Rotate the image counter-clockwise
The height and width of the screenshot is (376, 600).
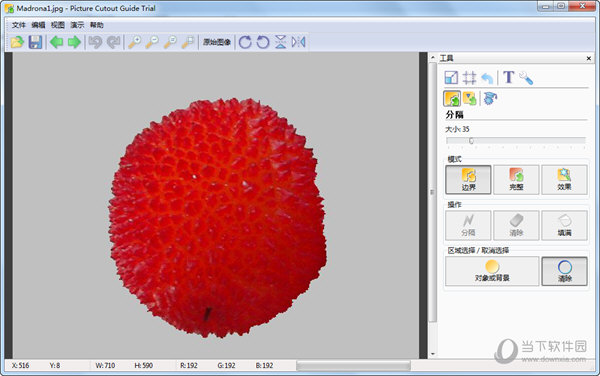pyautogui.click(x=262, y=42)
